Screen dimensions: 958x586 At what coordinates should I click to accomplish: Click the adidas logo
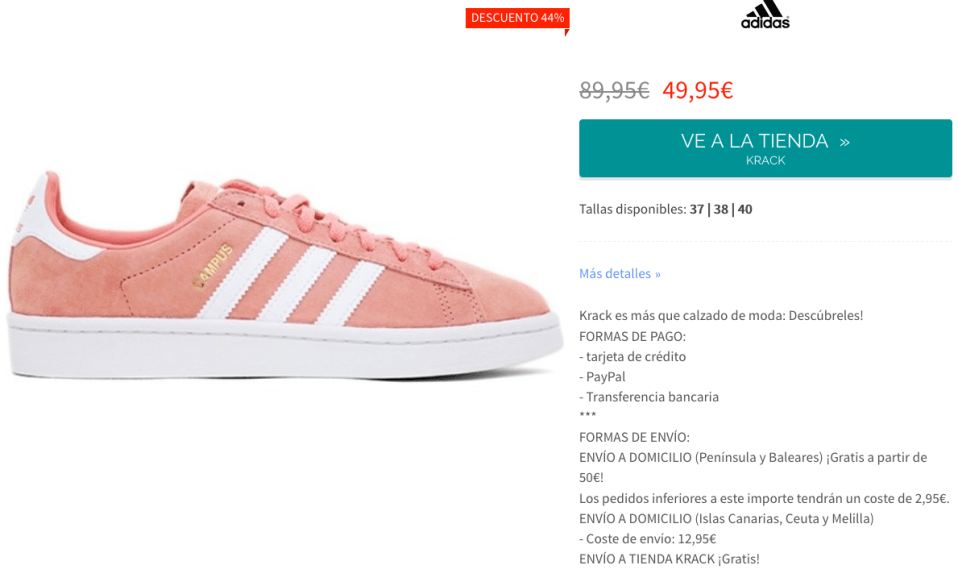[x=765, y=15]
